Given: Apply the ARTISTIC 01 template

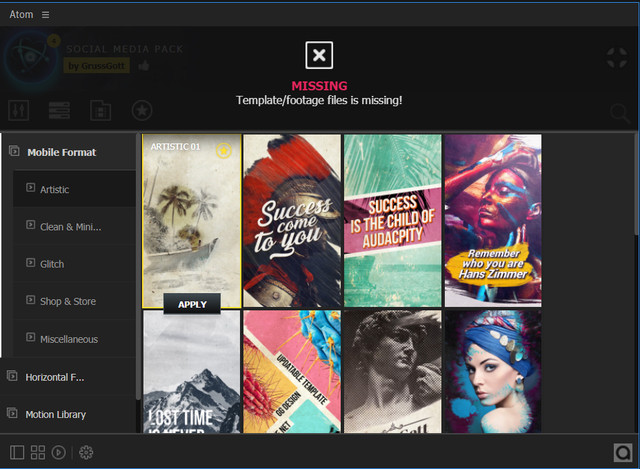Looking at the screenshot, I should tap(192, 304).
